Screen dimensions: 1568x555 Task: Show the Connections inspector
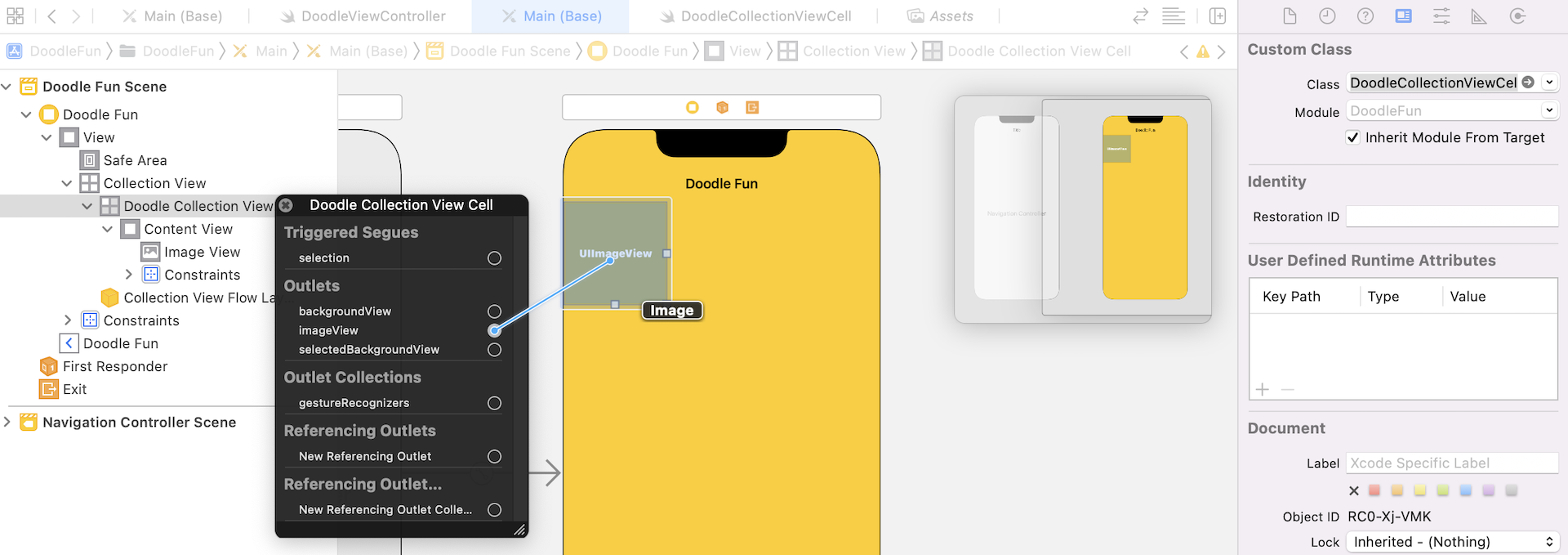1517,16
